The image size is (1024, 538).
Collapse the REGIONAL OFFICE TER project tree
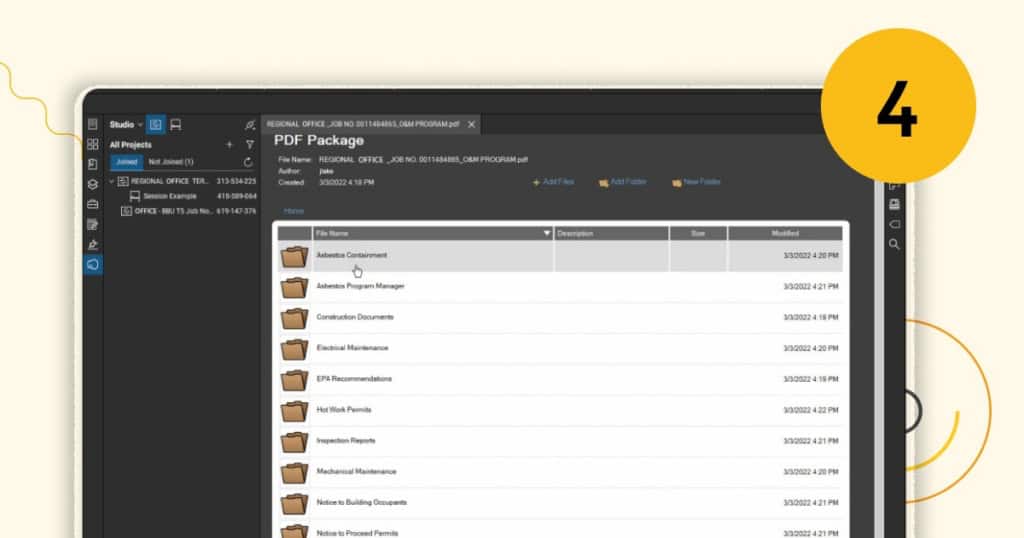[x=112, y=181]
